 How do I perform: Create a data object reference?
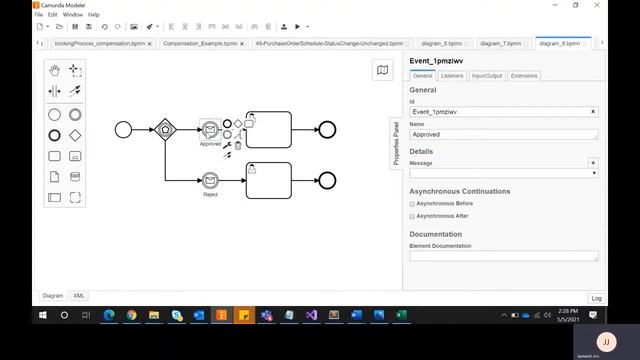[x=54, y=177]
